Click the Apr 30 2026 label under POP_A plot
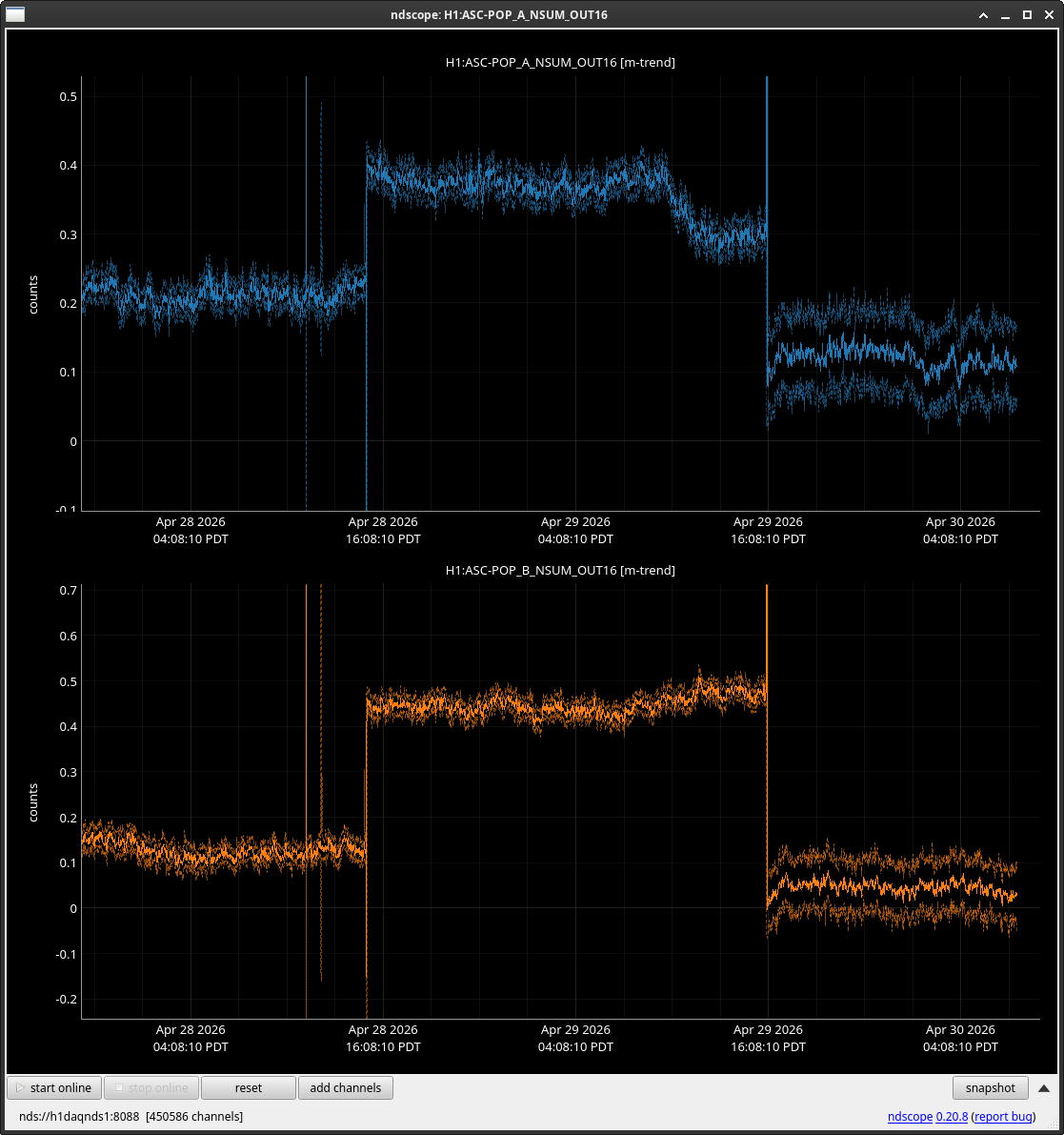Image resolution: width=1064 pixels, height=1135 pixels. pos(960,522)
